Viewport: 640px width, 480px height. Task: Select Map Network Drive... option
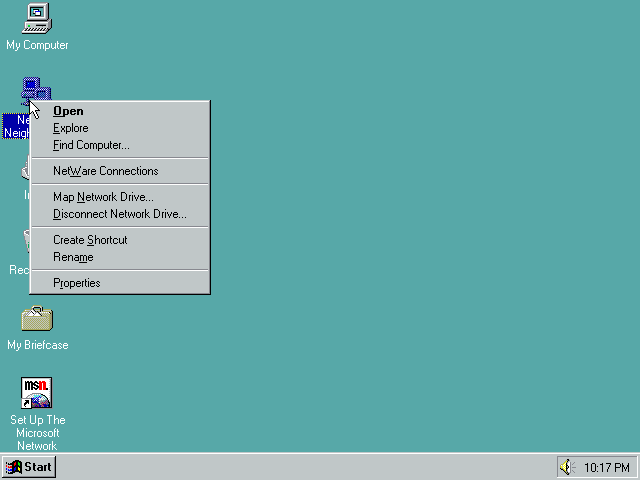point(120,197)
